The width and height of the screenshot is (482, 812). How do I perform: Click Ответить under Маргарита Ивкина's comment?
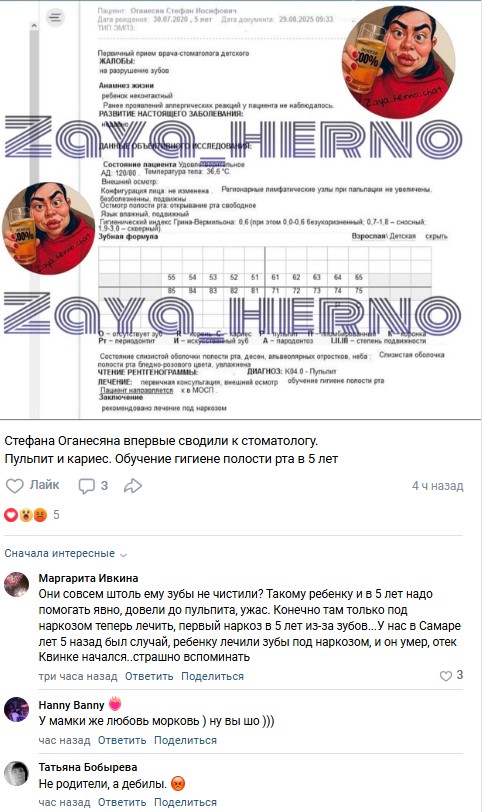coord(149,676)
